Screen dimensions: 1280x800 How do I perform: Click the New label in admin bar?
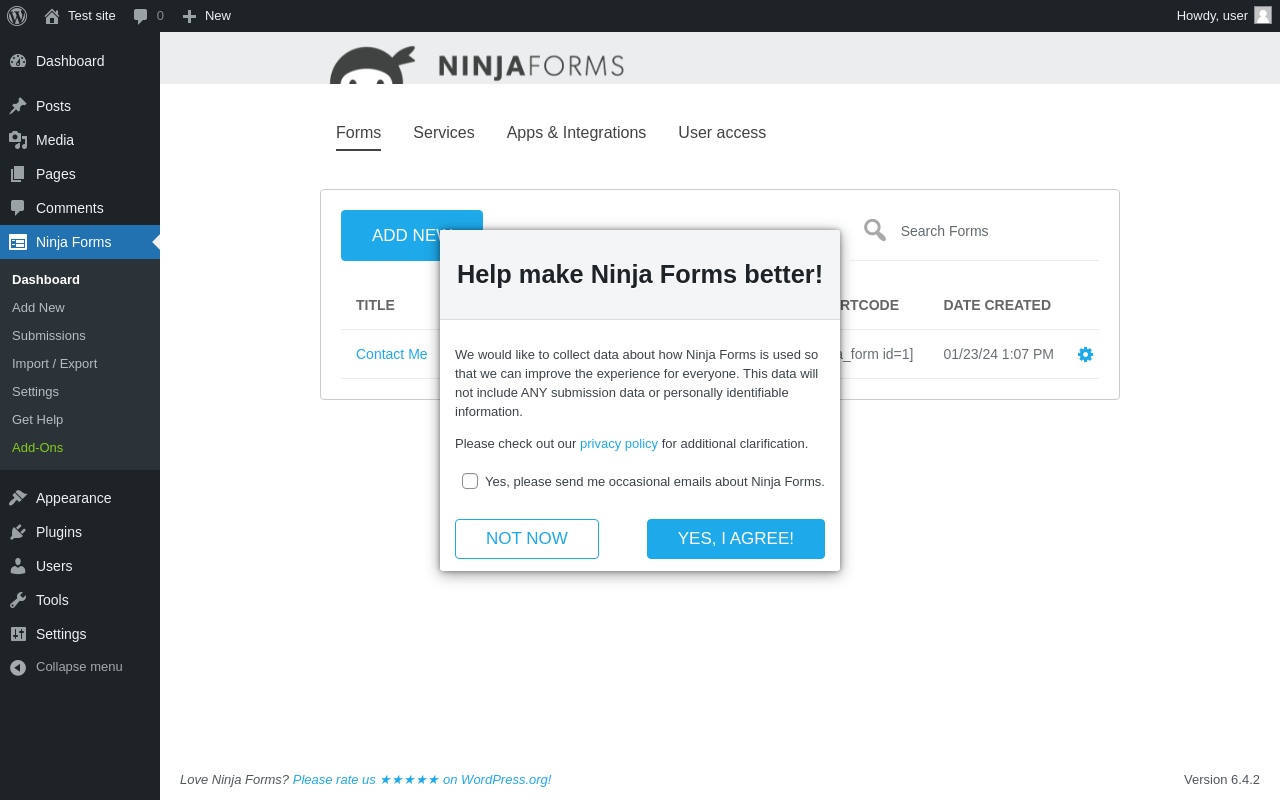tap(218, 15)
